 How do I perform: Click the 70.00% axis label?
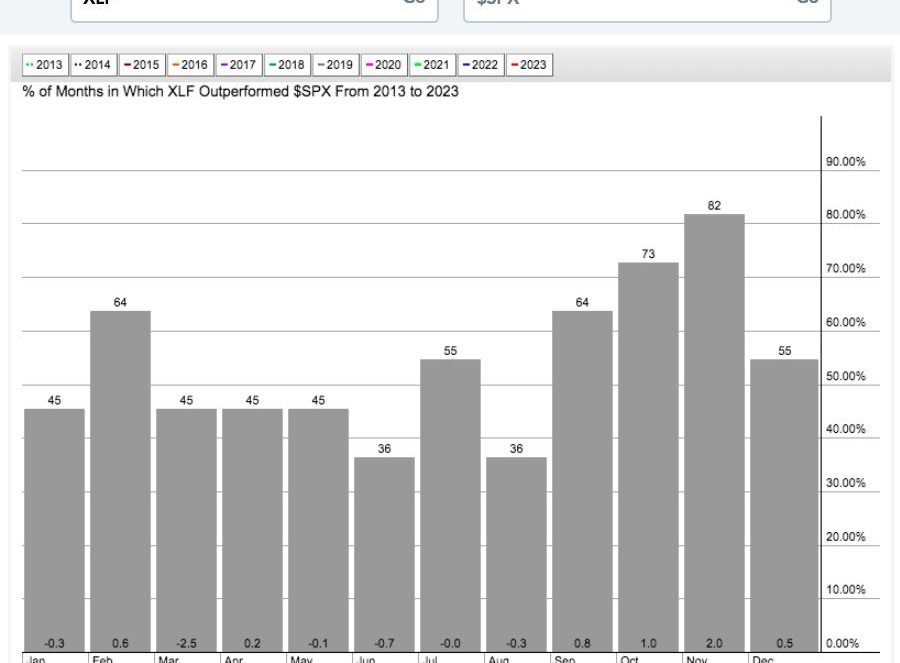pos(845,268)
